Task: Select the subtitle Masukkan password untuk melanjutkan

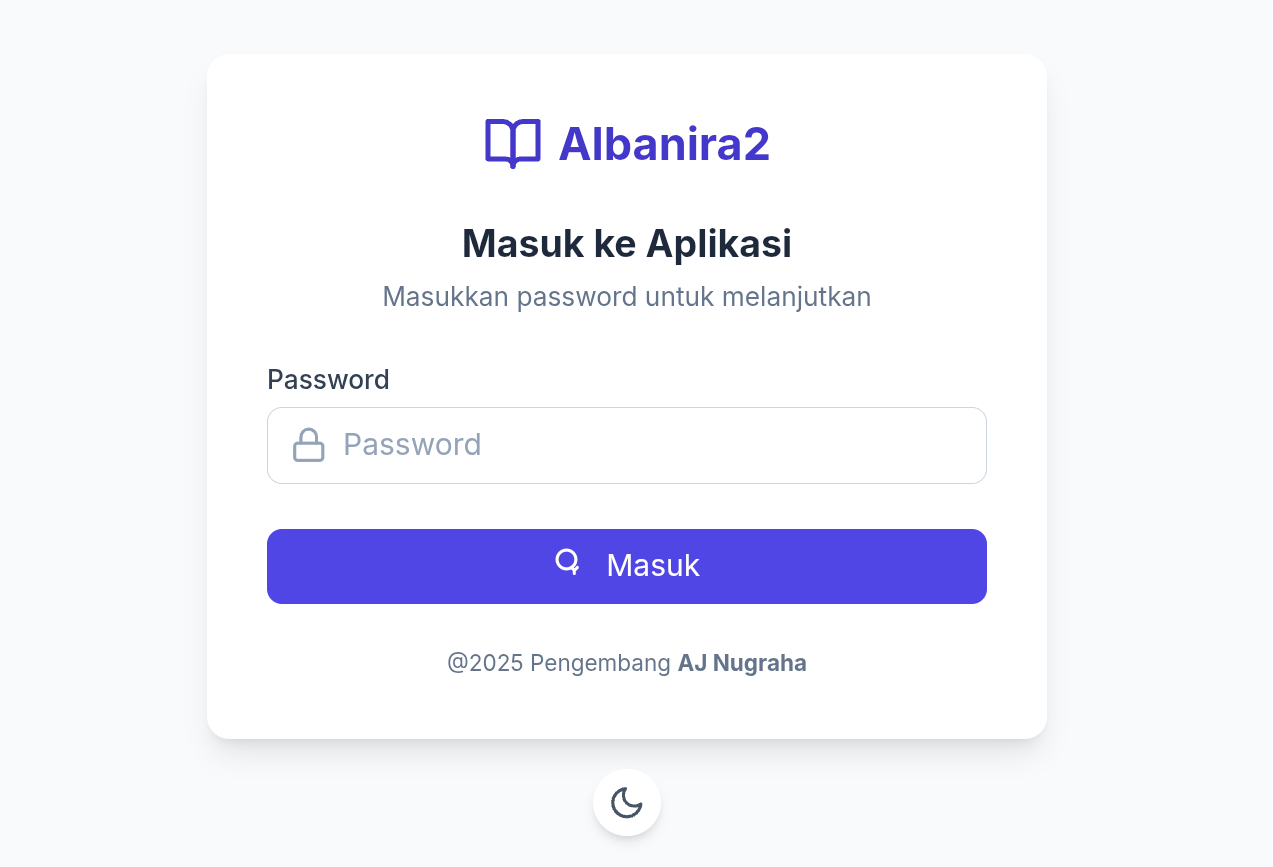Action: coord(626,296)
